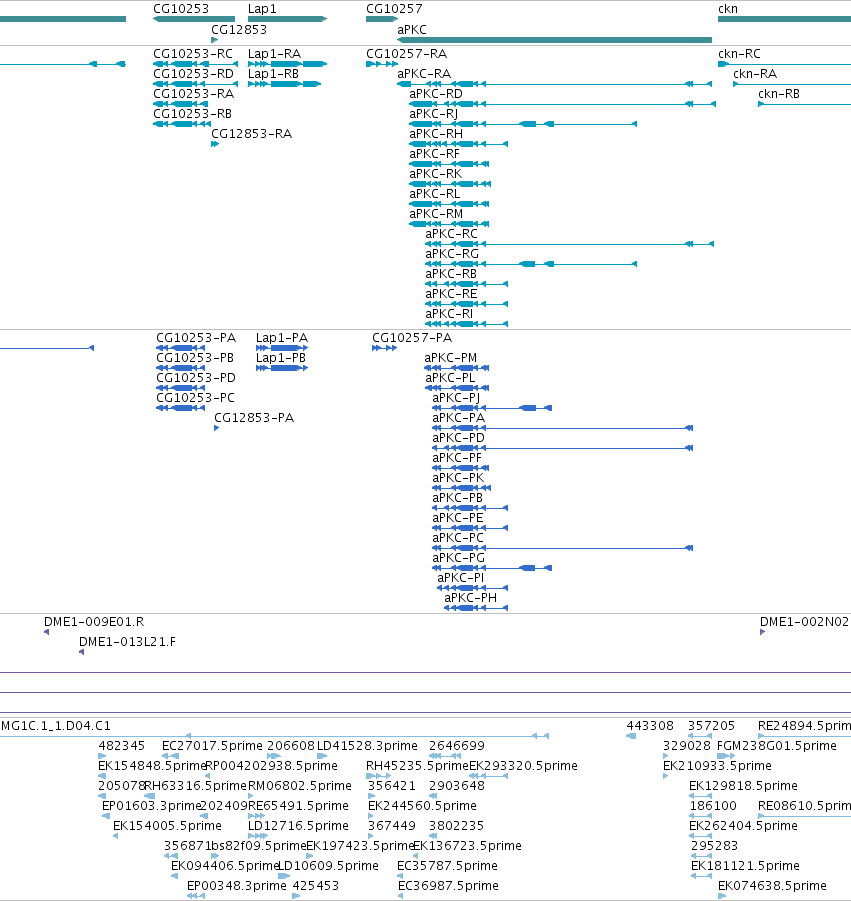Open the aPKC-RJ transcript label
The height and width of the screenshot is (901, 851).
[434, 114]
